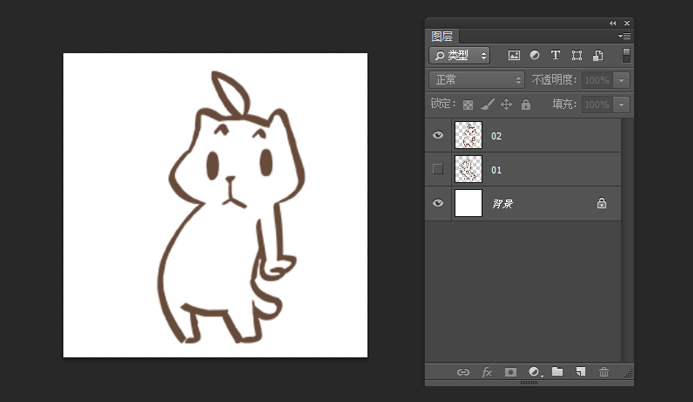Lock all padlock icon in lock row
The image size is (693, 402).
tap(525, 104)
